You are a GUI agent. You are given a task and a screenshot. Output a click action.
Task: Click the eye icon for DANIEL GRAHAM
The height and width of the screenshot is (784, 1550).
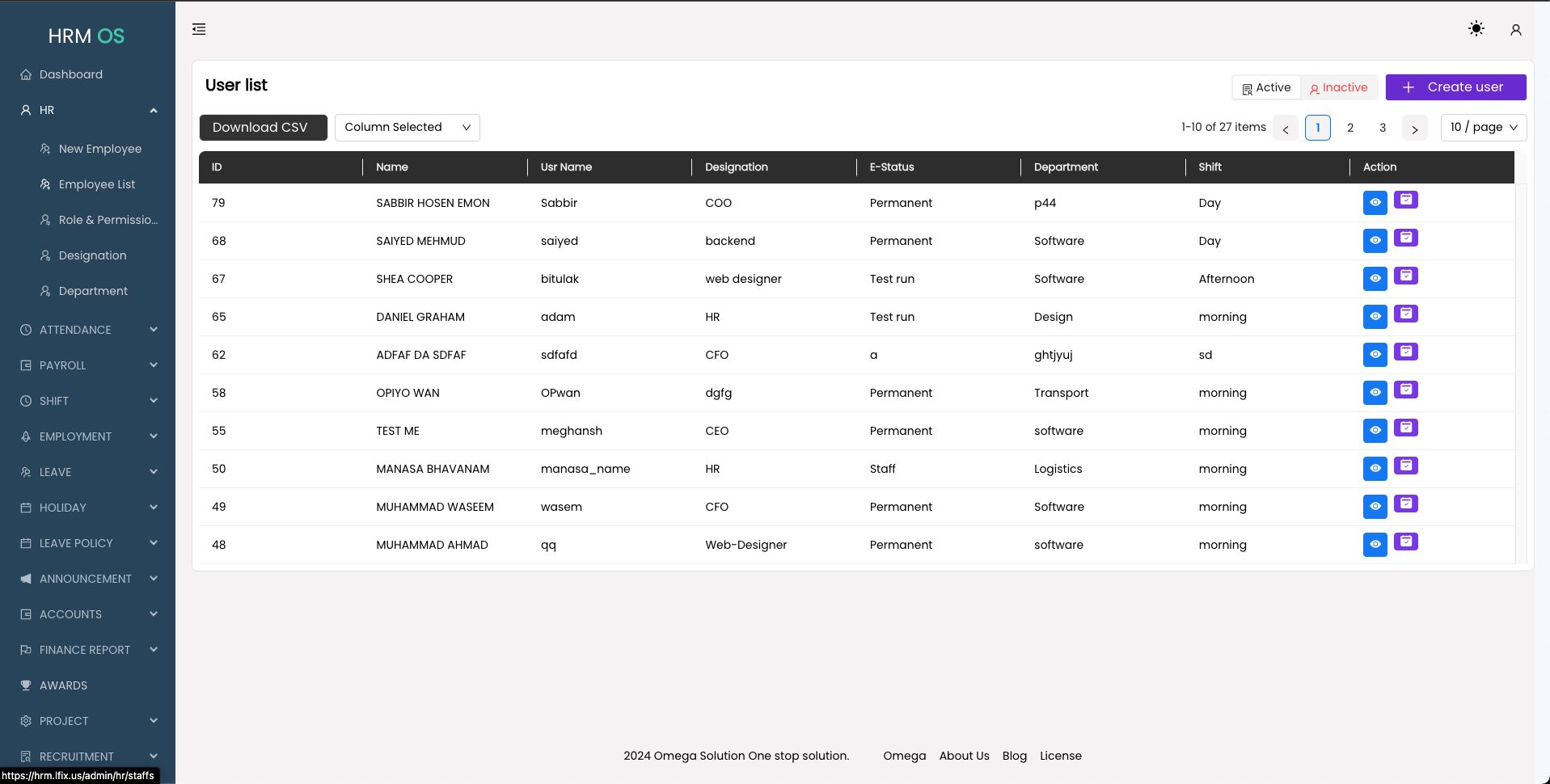pos(1375,316)
